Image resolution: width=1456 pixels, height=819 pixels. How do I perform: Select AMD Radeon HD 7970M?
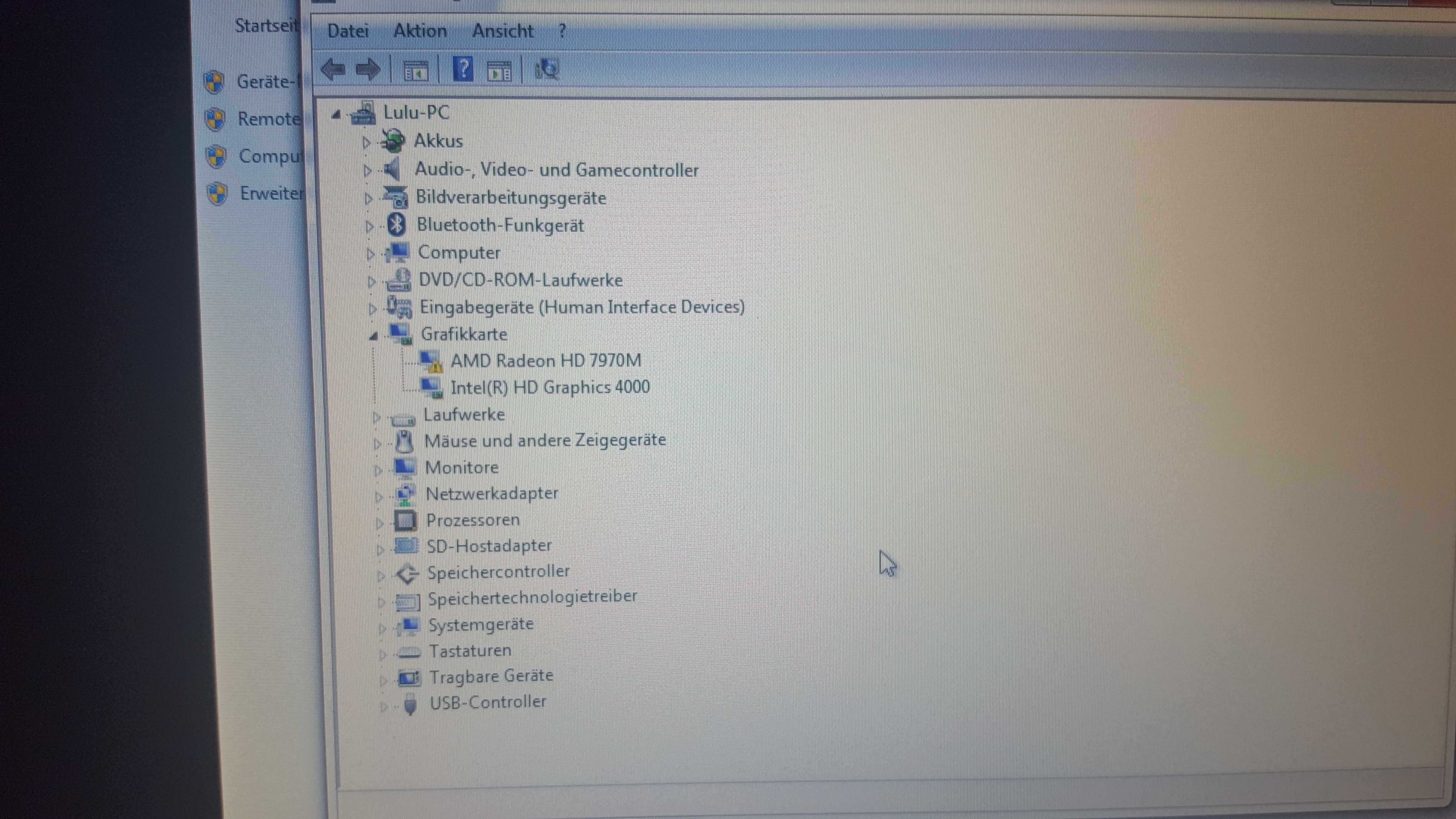tap(546, 361)
